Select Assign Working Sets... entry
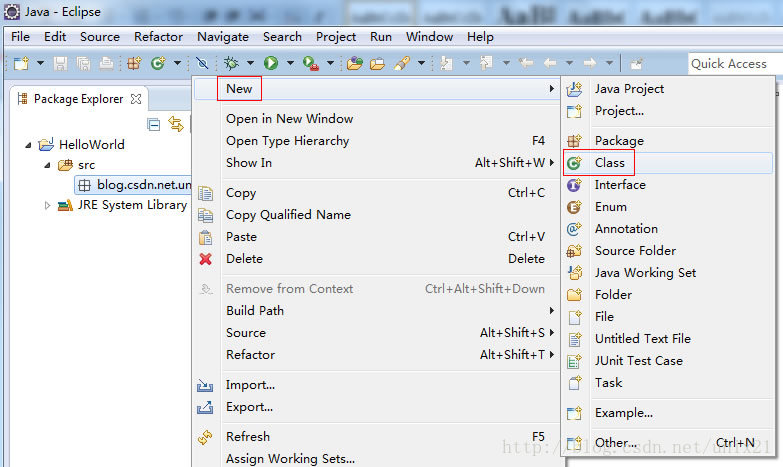The height and width of the screenshot is (467, 783). click(376, 459)
